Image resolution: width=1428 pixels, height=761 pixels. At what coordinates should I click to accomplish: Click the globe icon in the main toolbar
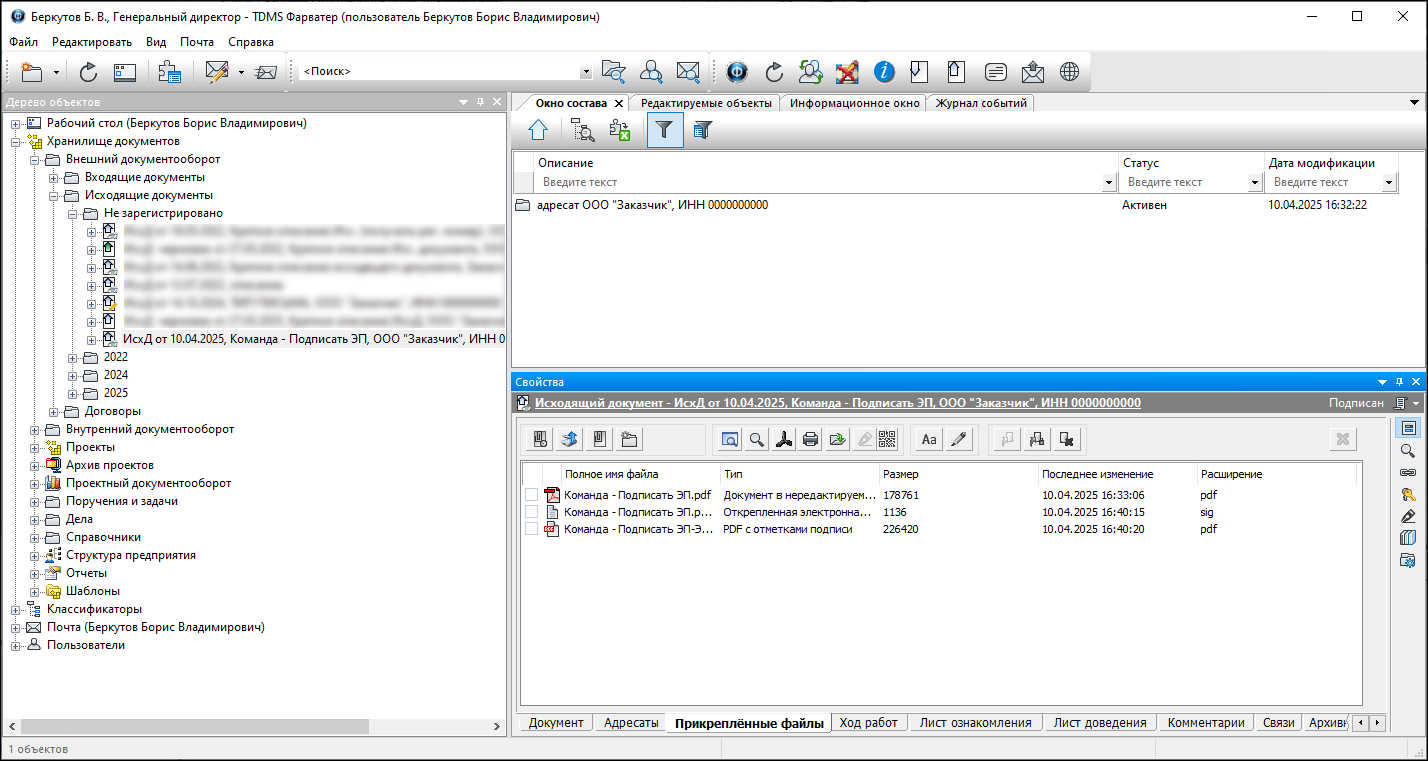(1069, 72)
